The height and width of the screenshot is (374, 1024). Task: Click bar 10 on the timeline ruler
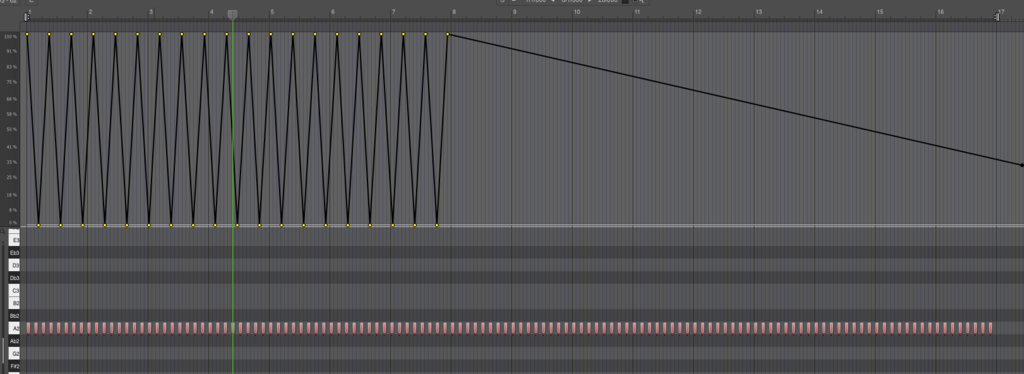[x=577, y=12]
